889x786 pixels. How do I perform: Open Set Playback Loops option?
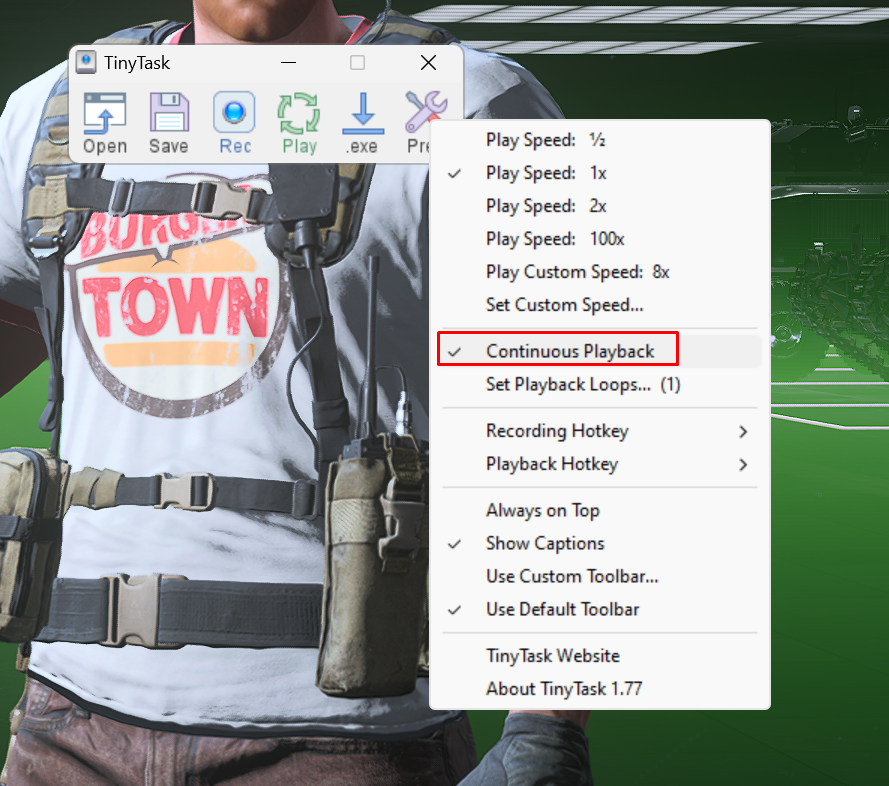(600, 384)
